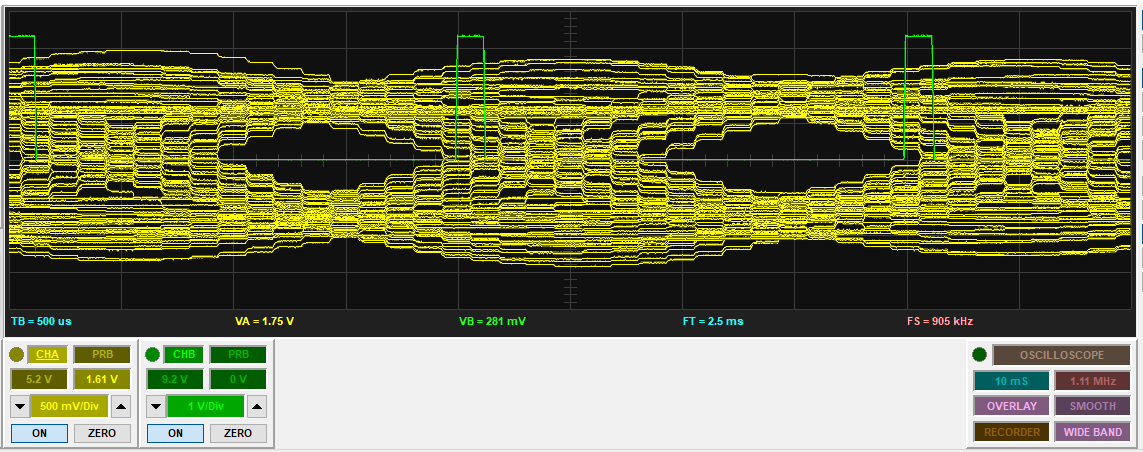Zero the CHB channel offset
This screenshot has width=1143, height=452.
point(238,433)
